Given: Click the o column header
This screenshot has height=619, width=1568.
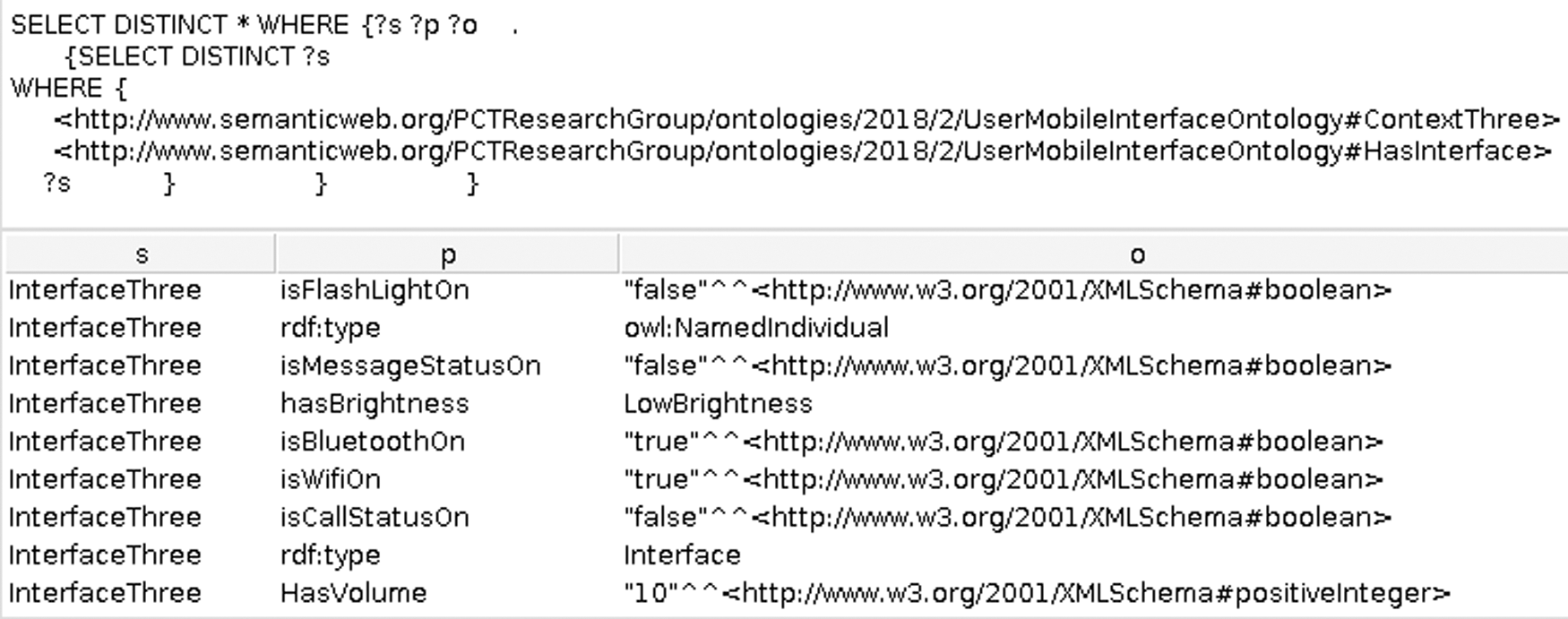Looking at the screenshot, I should (1093, 254).
